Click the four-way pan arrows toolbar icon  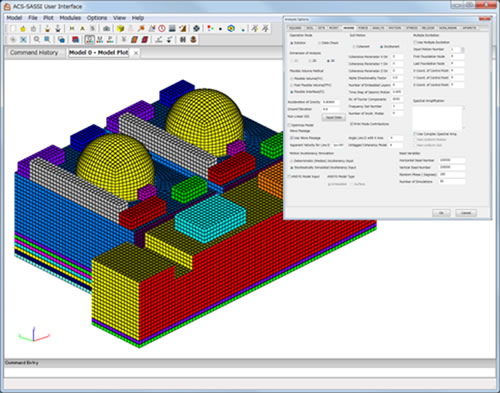[x=197, y=29]
